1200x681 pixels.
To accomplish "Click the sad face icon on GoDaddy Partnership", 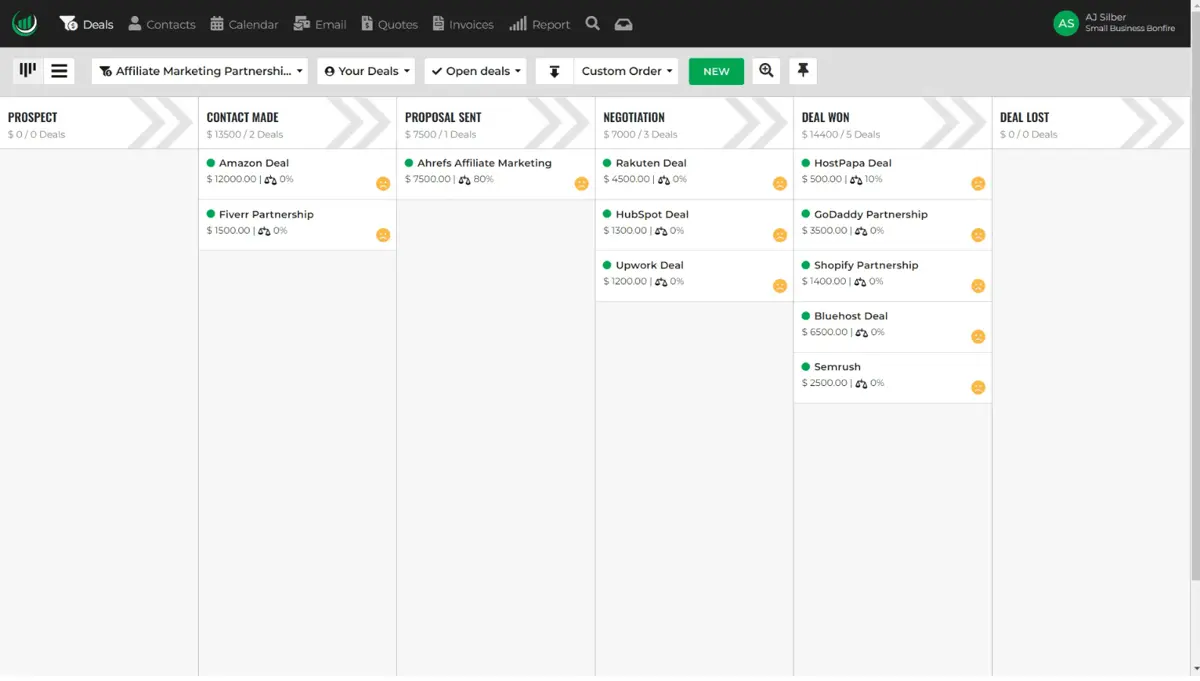I will pyautogui.click(x=978, y=235).
